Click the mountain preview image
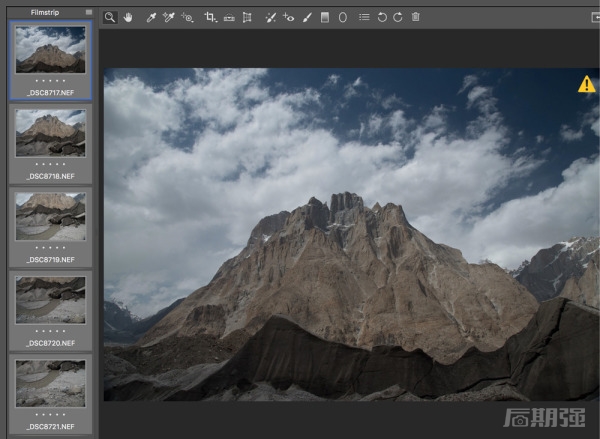Screen dimensions: 600x439 [351, 234]
